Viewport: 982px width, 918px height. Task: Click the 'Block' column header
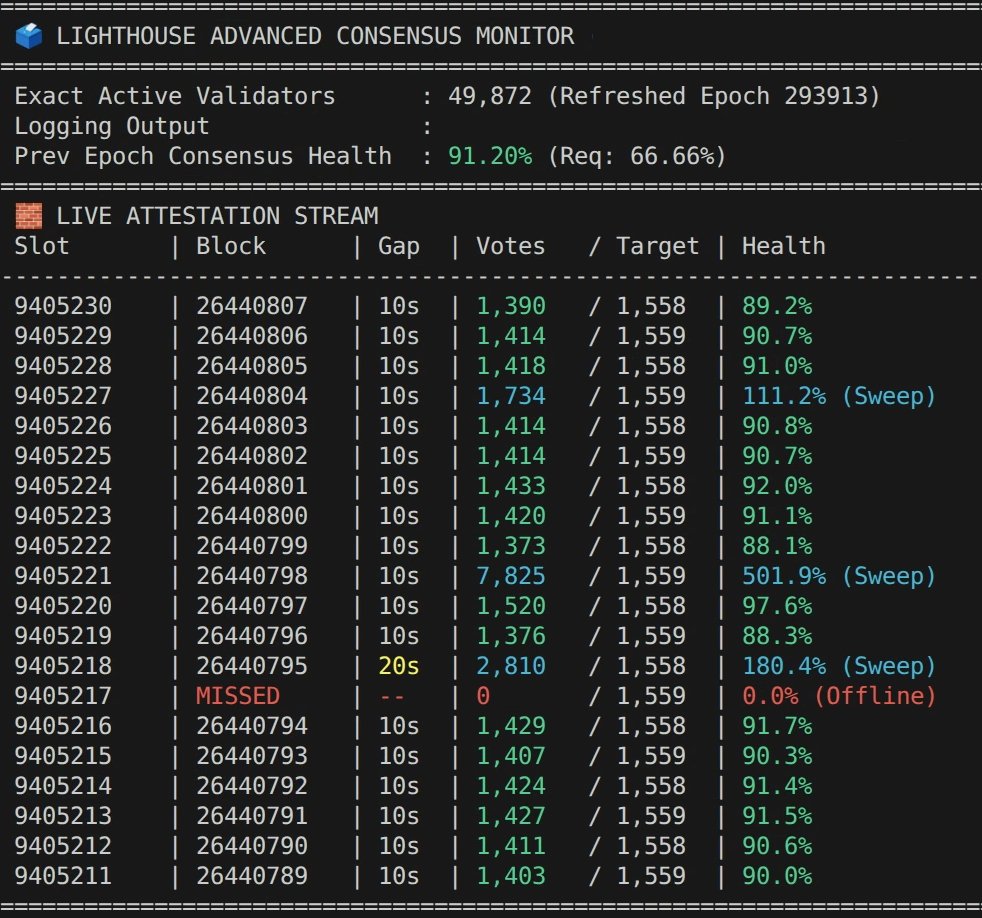pyautogui.click(x=231, y=245)
